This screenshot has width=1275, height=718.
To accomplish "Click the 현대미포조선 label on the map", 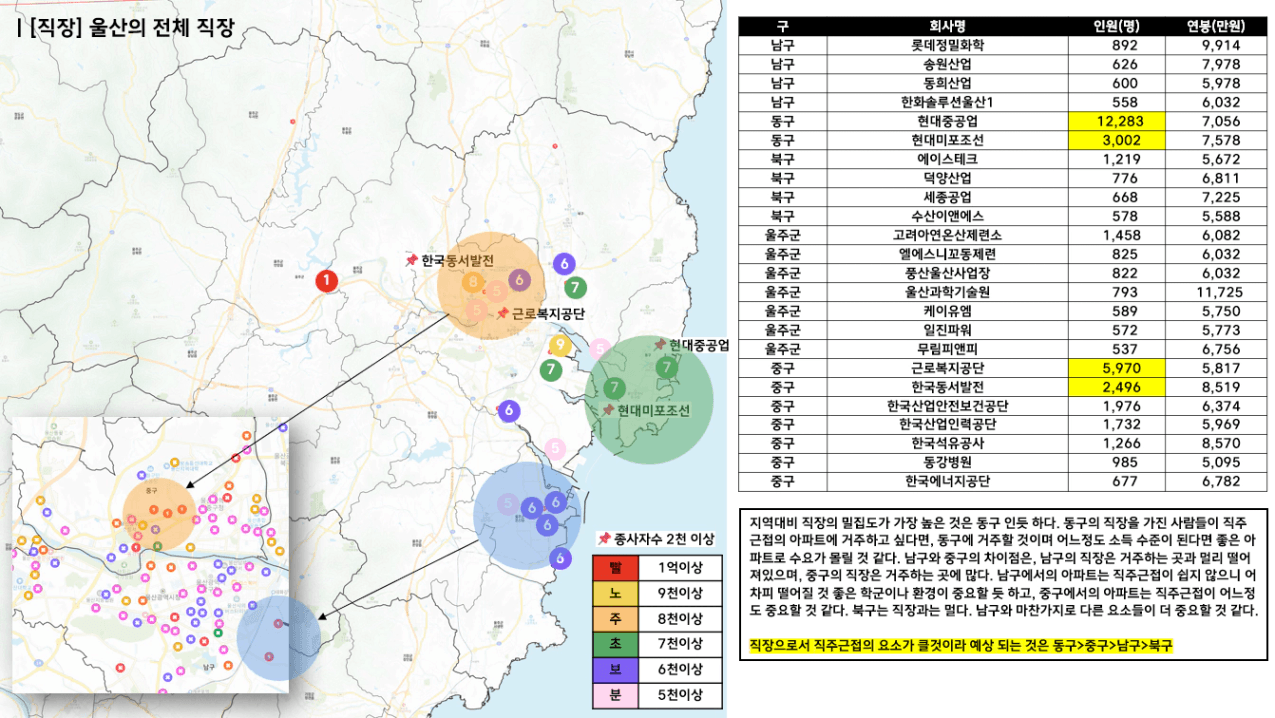I will [654, 411].
